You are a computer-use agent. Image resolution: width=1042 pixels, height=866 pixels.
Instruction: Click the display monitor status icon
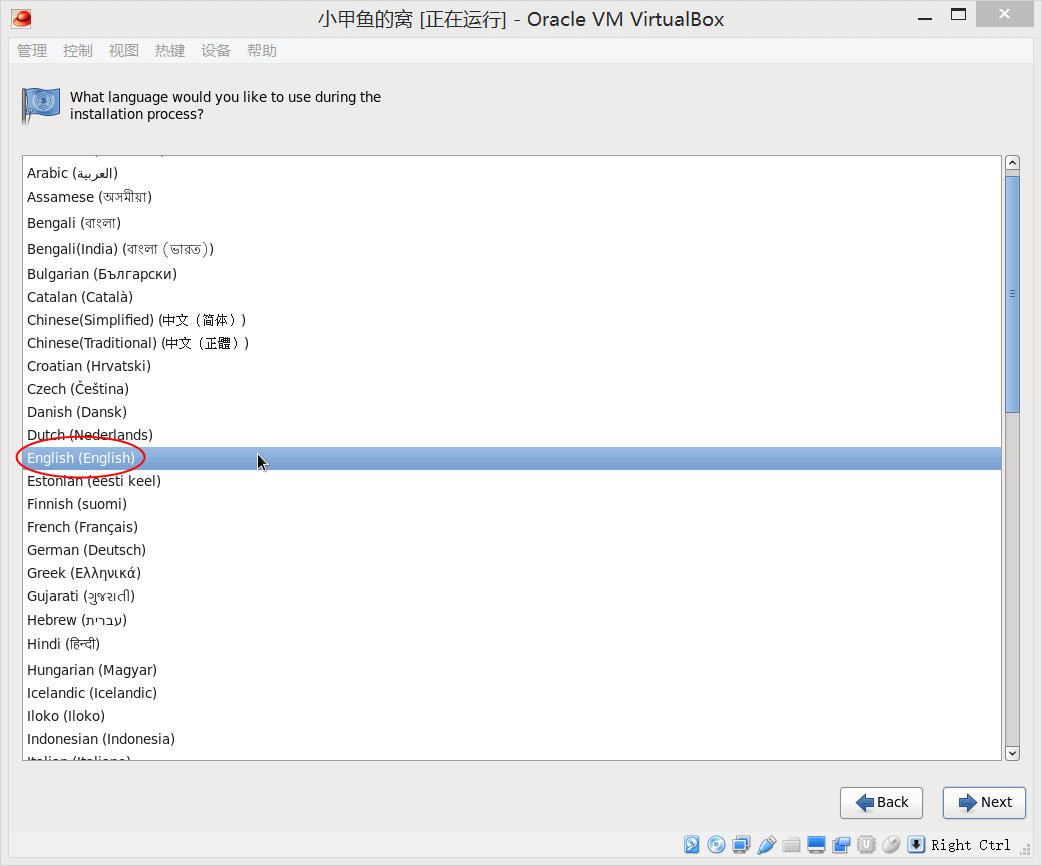(817, 845)
